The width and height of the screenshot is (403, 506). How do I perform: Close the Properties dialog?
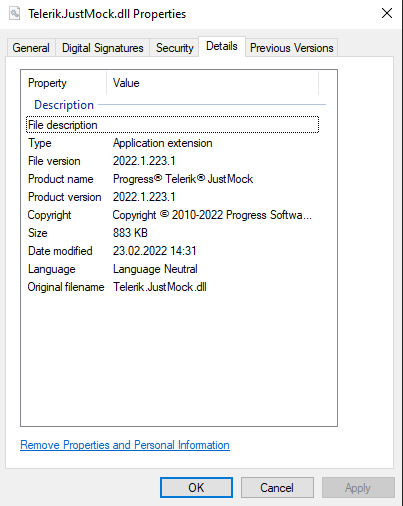387,13
